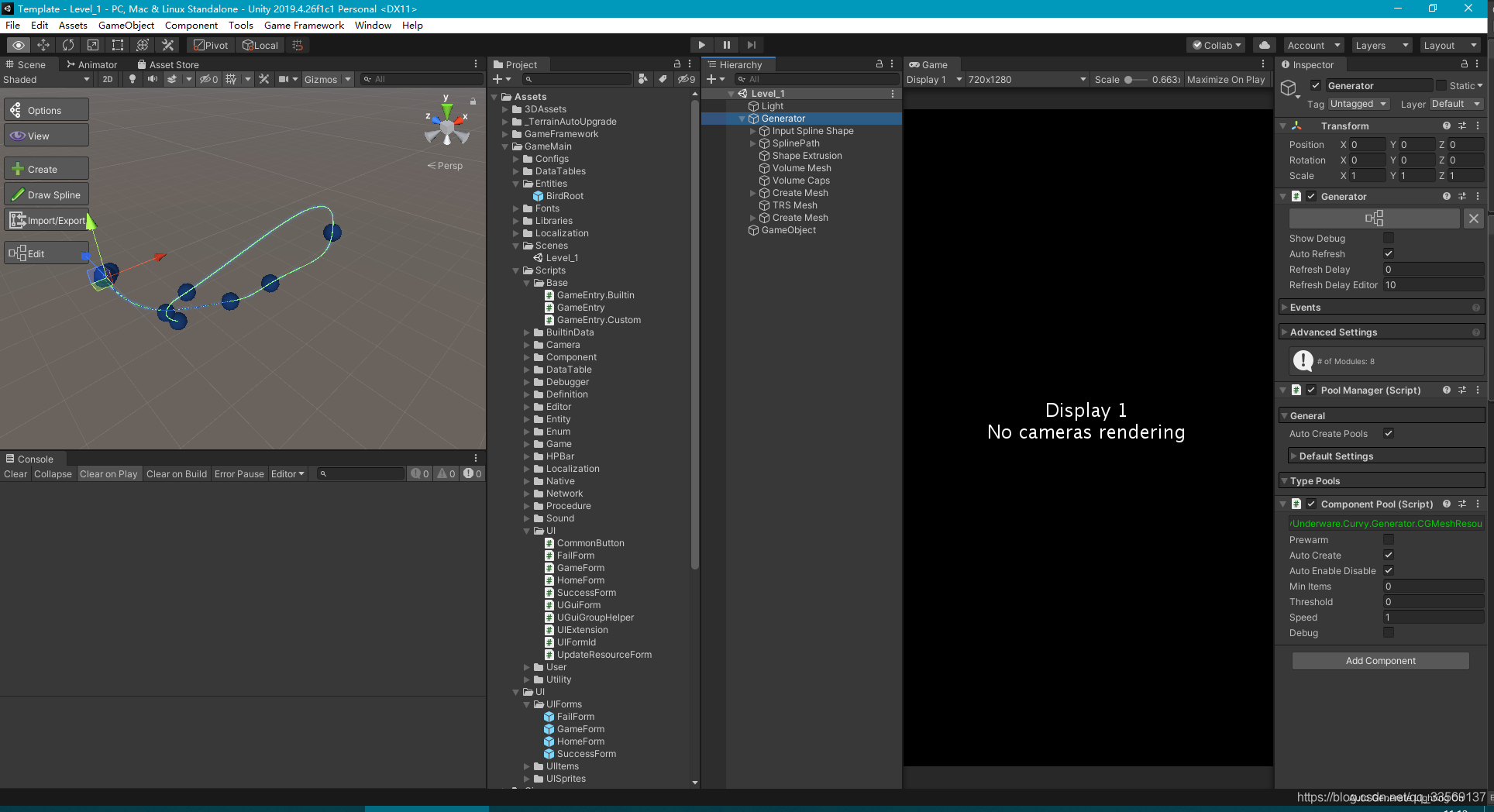Toggle Clear on Play in Console
This screenshot has height=812, width=1494.
pos(108,473)
